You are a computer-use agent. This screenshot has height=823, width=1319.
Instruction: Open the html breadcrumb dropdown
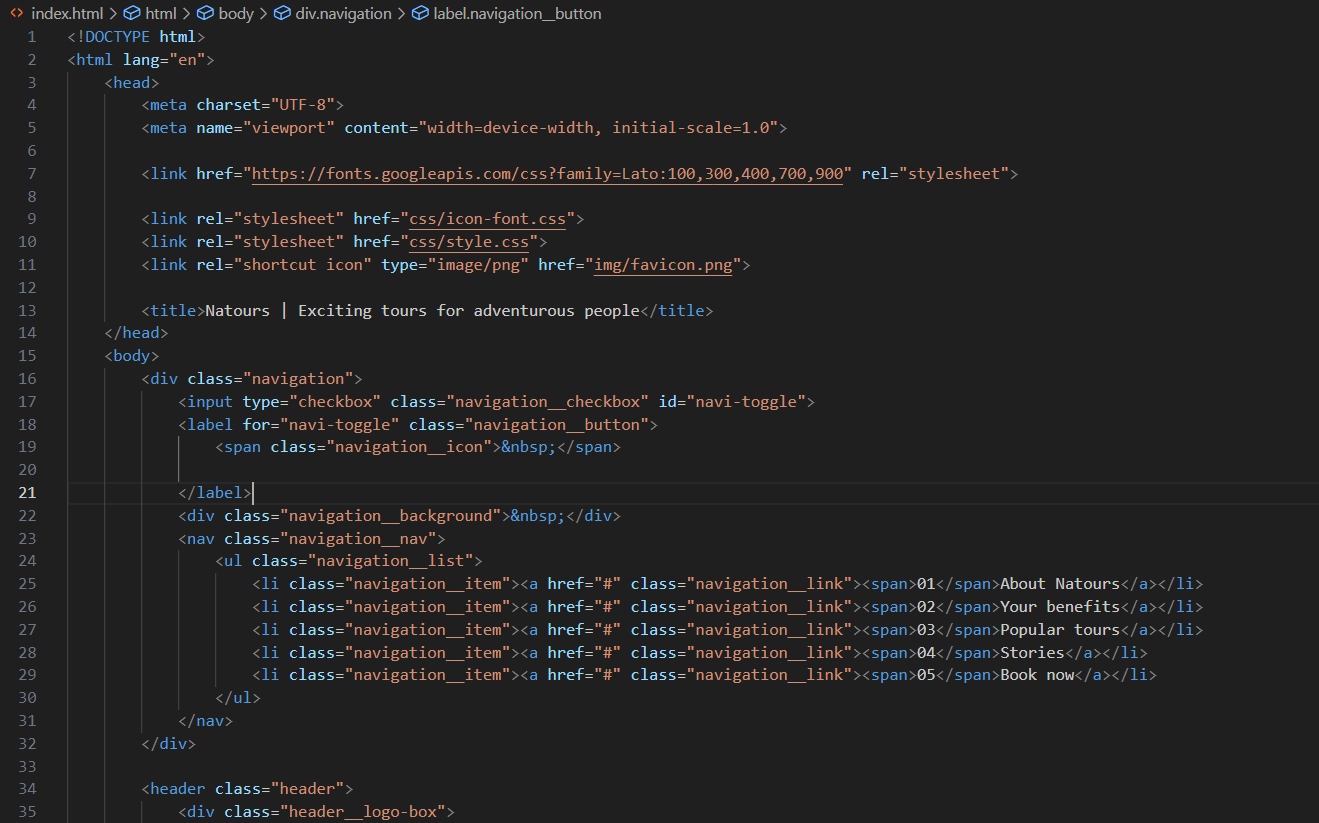coord(161,14)
